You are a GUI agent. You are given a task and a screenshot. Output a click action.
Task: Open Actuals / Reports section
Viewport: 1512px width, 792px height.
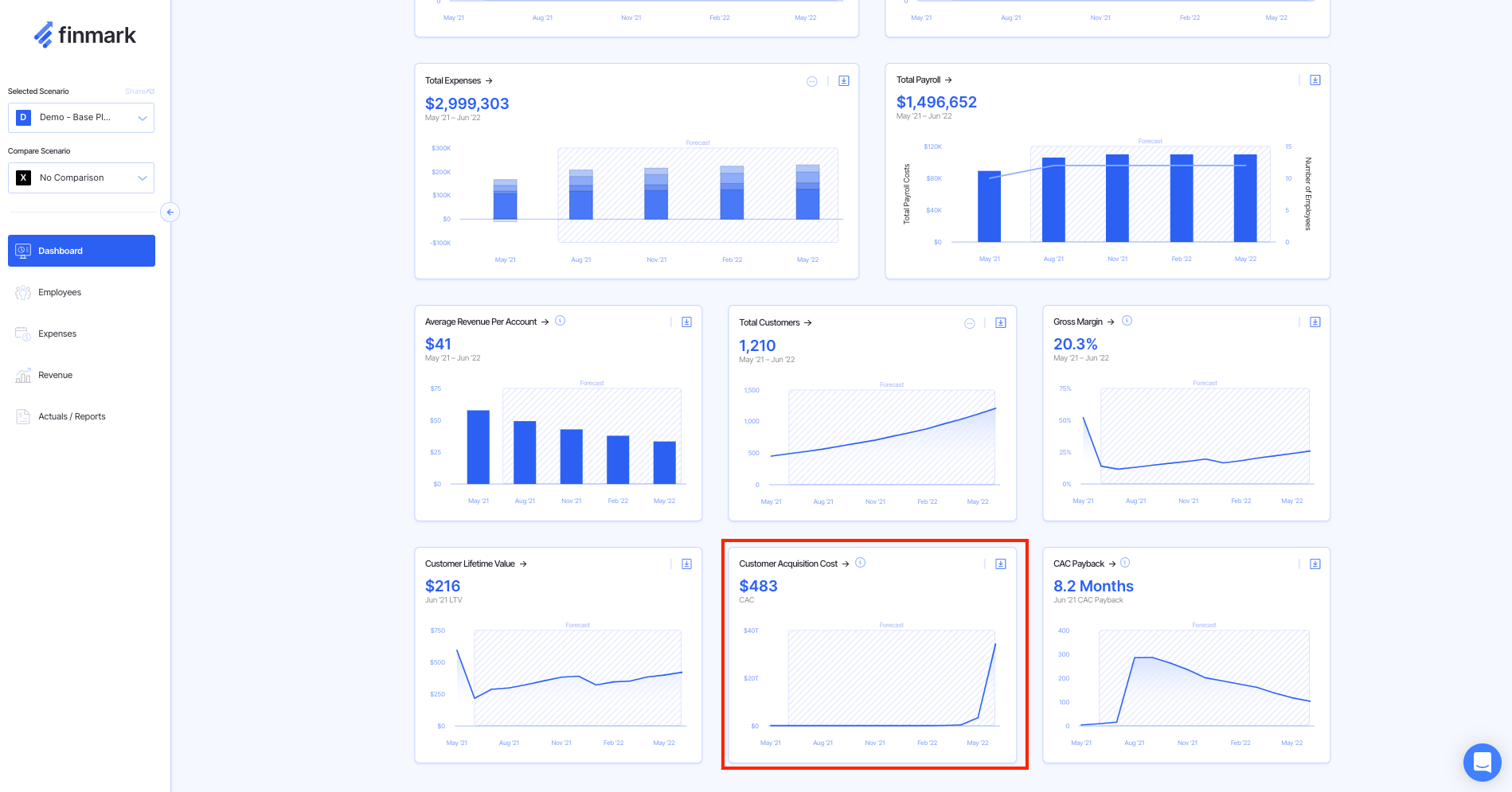(72, 416)
